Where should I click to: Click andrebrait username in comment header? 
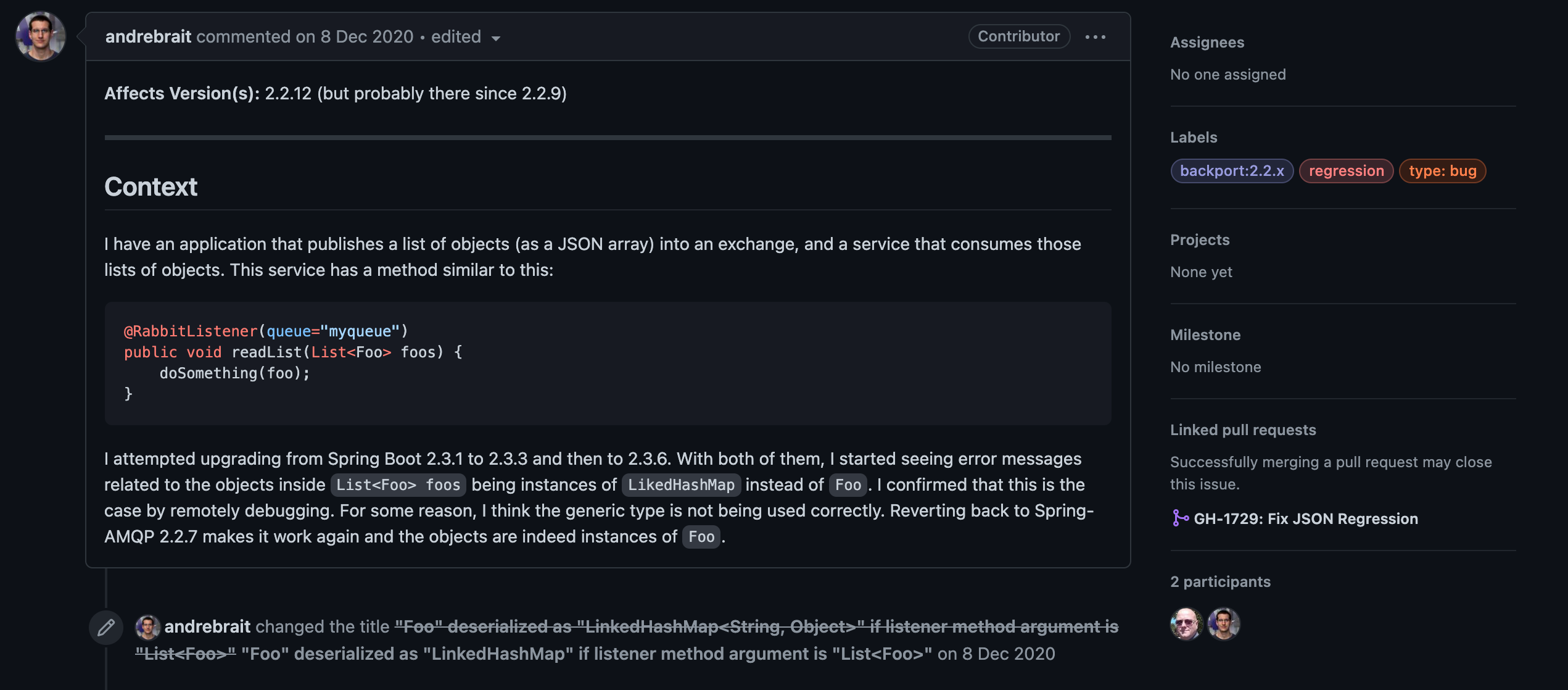coord(148,37)
